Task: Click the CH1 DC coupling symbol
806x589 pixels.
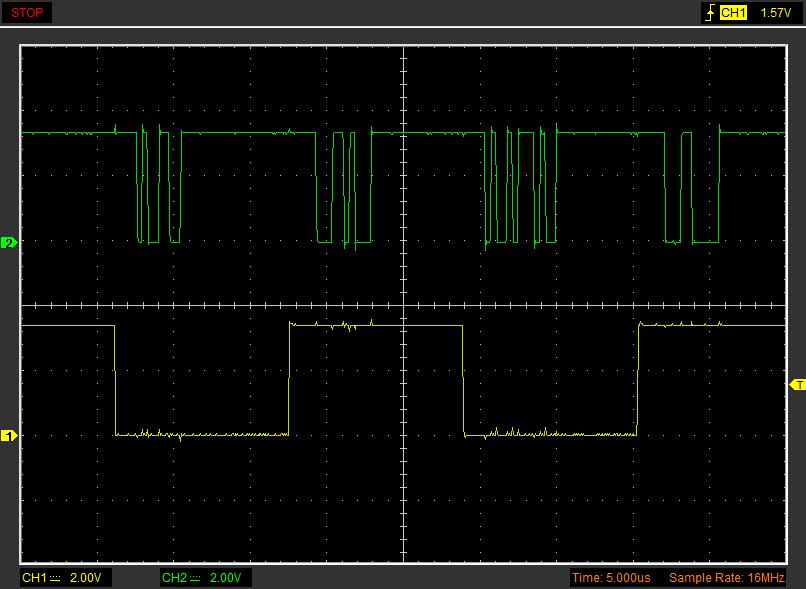Action: coord(55,578)
